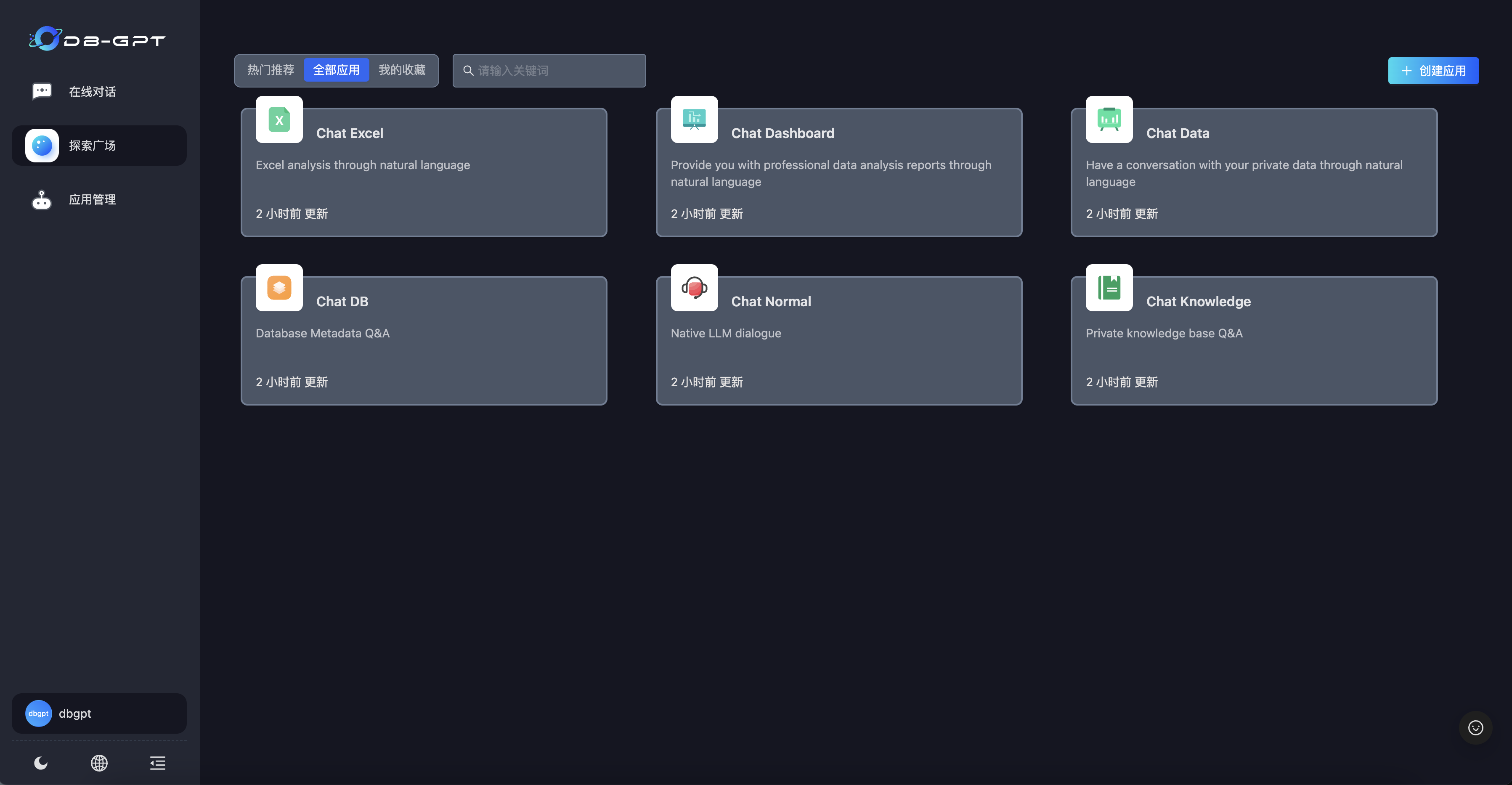Click the Chat Excel app icon

(279, 120)
